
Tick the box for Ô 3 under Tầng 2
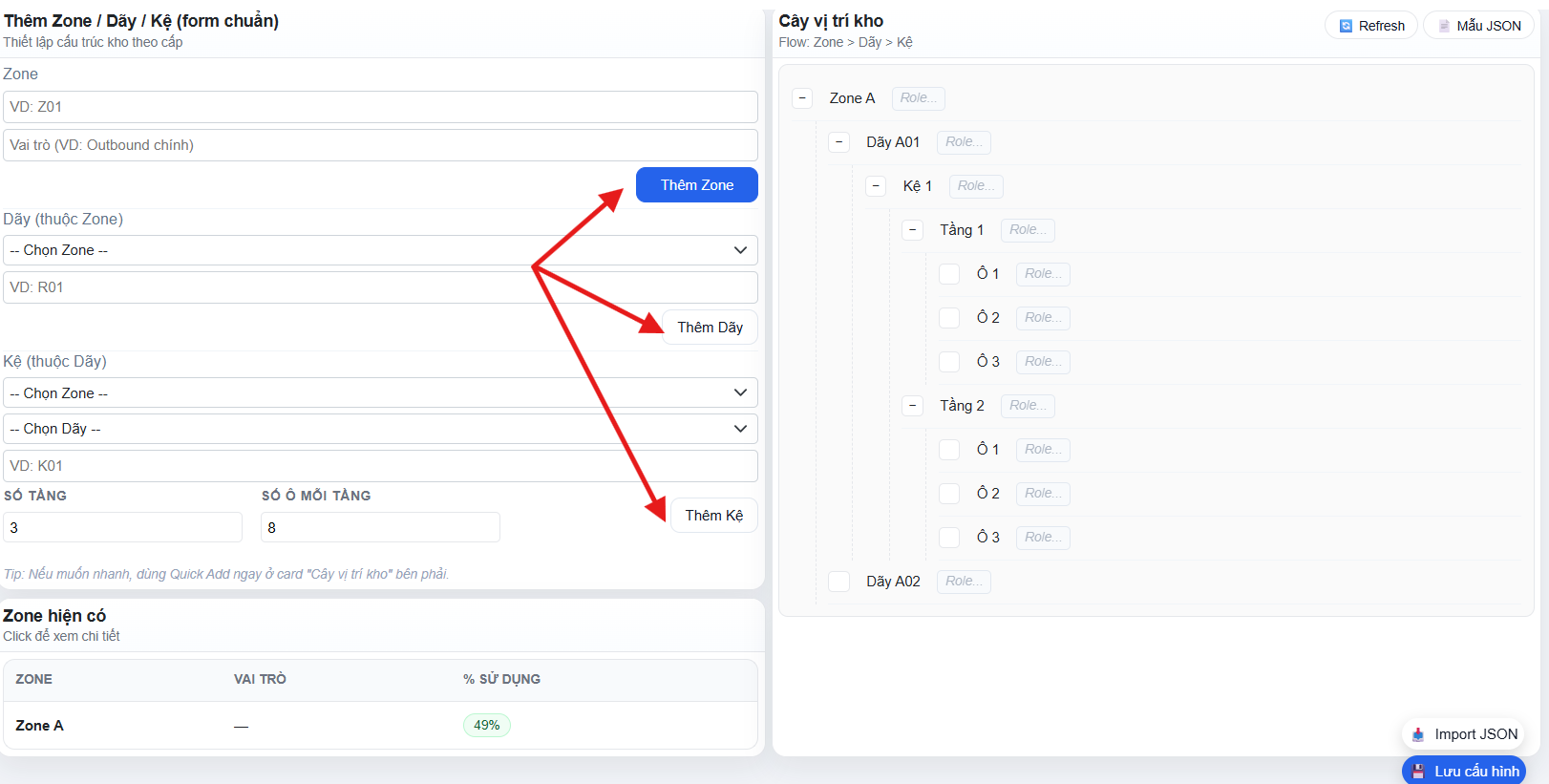[x=949, y=538]
